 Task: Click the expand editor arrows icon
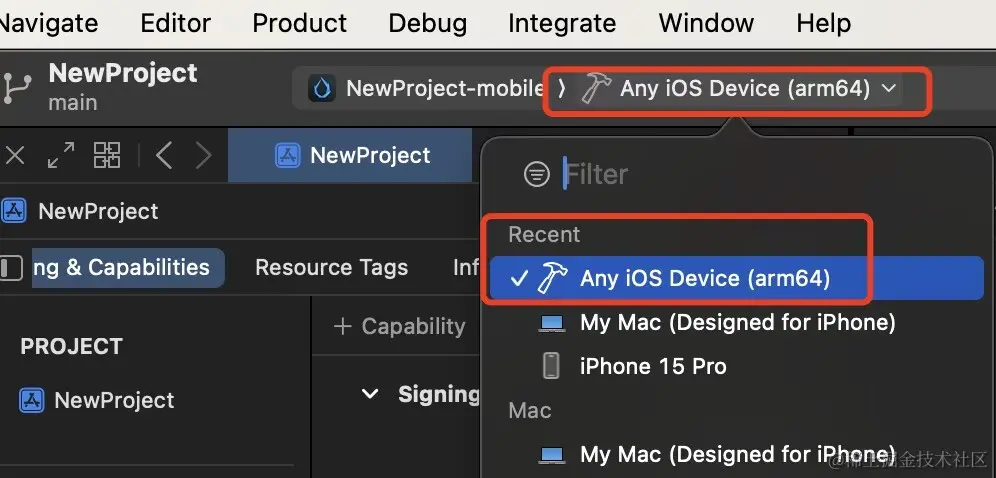pyautogui.click(x=61, y=155)
